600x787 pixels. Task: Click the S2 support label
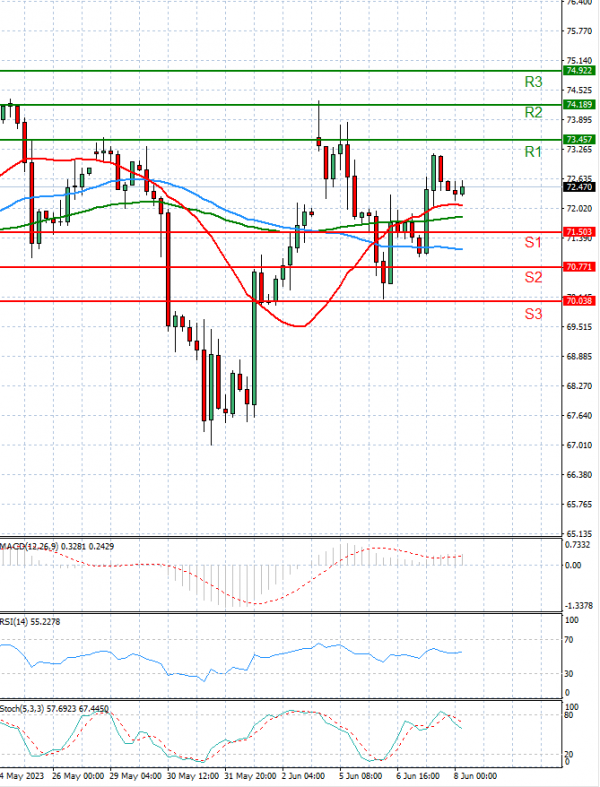(533, 277)
